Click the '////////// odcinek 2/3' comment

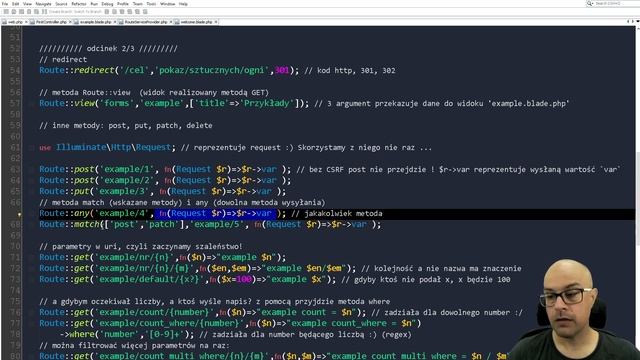pyautogui.click(x=108, y=49)
